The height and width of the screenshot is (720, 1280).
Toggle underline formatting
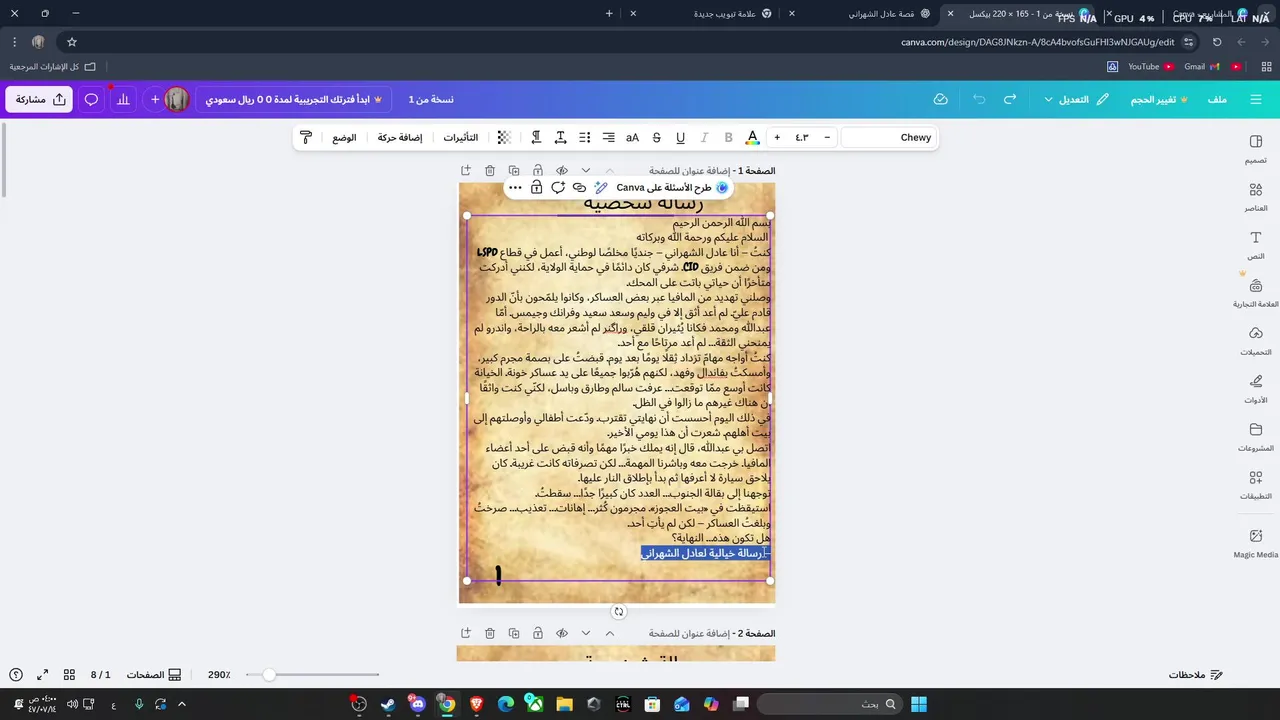pos(680,137)
